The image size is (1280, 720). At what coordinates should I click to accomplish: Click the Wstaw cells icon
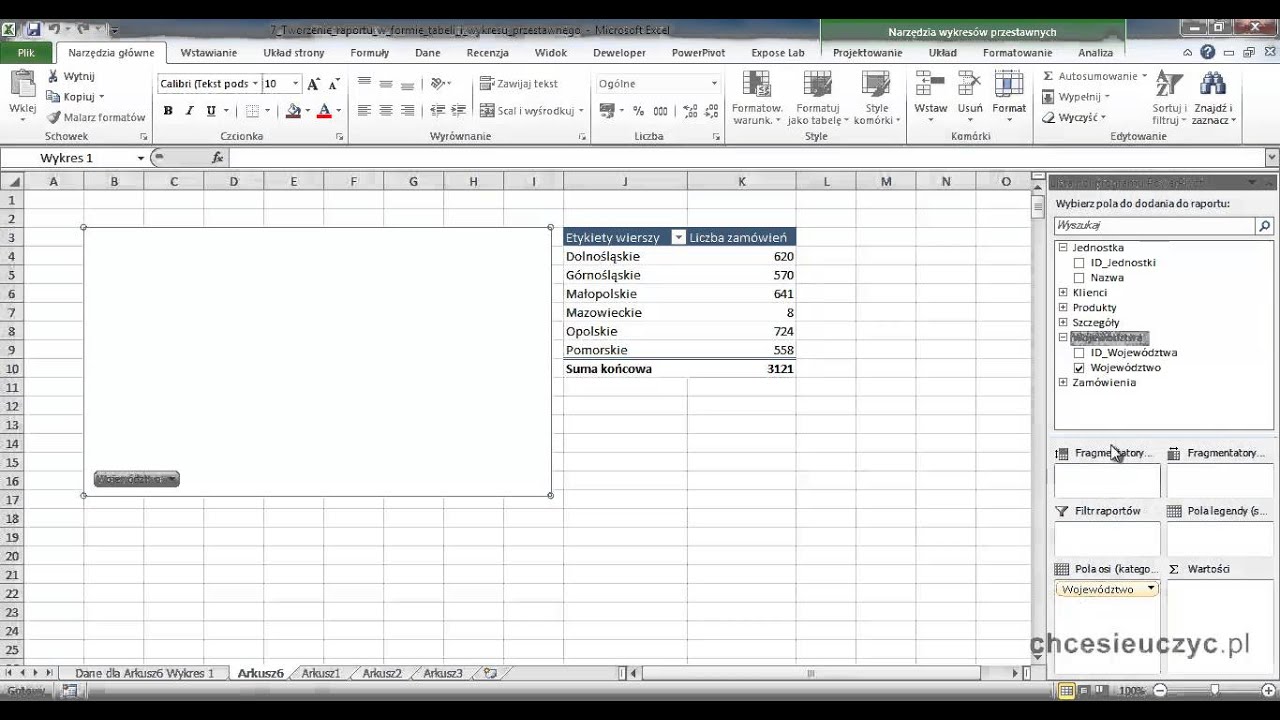point(930,84)
